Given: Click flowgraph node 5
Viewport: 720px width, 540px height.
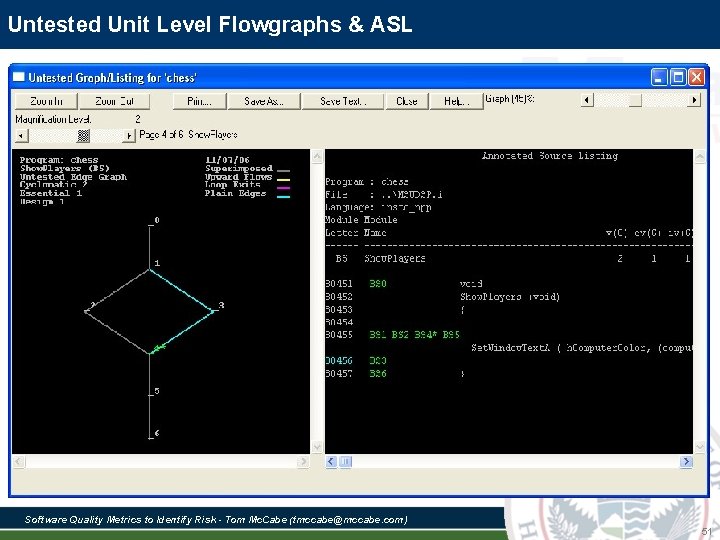Looking at the screenshot, I should (157, 391).
